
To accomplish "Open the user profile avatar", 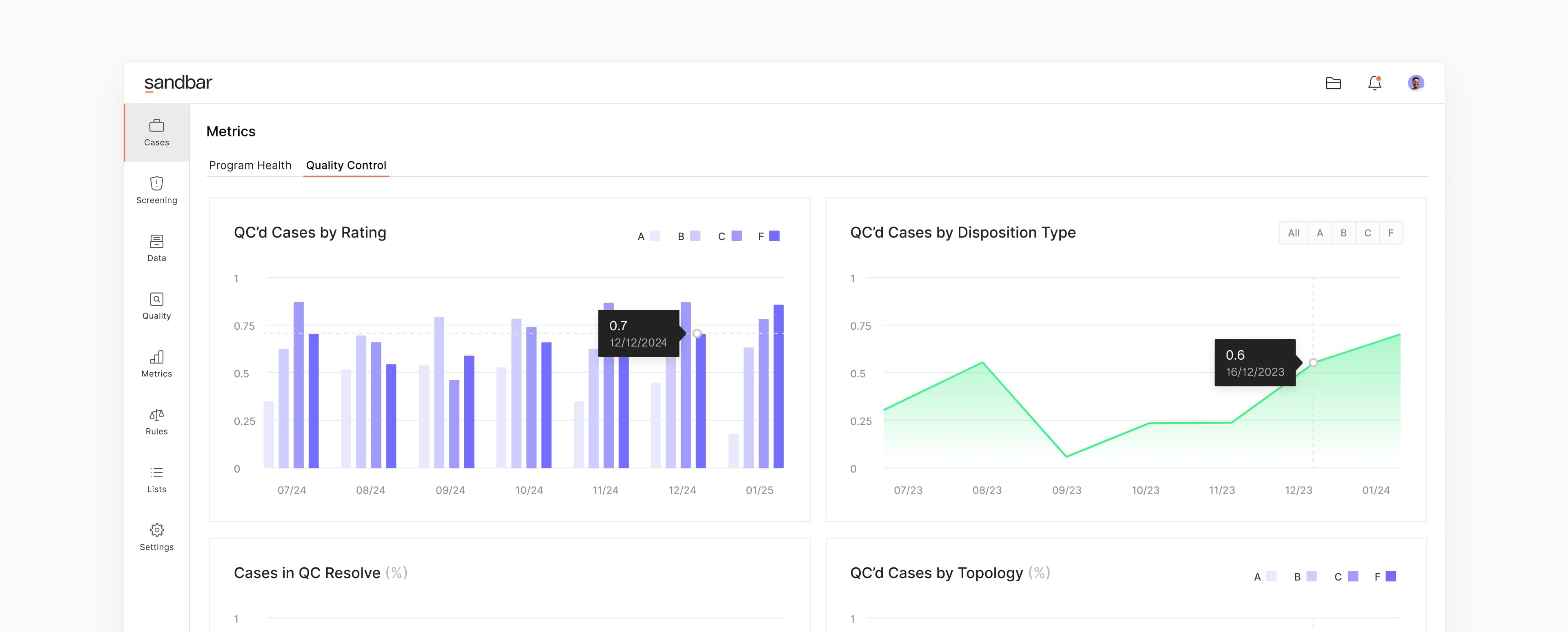I will (x=1415, y=83).
